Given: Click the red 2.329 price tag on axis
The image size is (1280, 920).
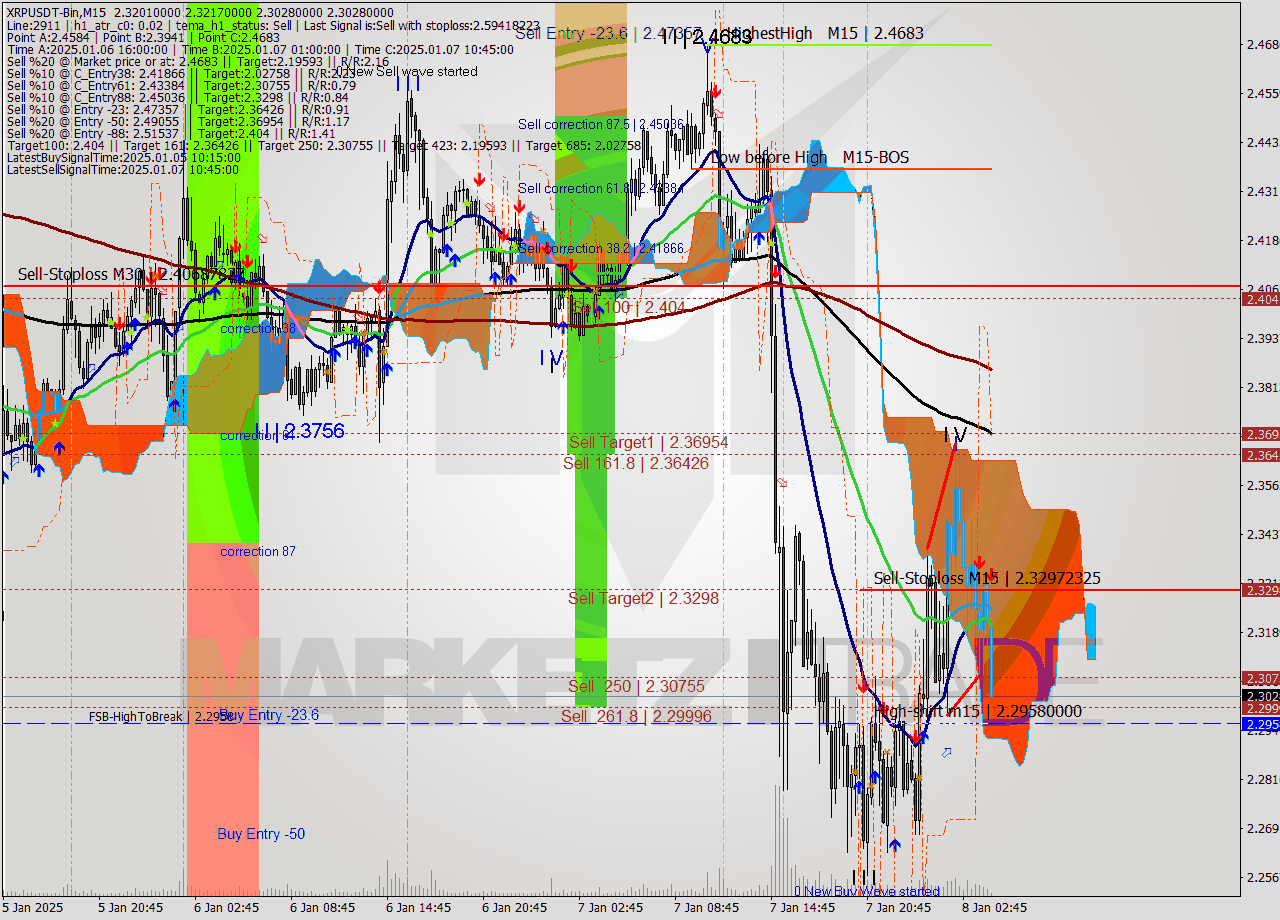Looking at the screenshot, I should pyautogui.click(x=1260, y=590).
